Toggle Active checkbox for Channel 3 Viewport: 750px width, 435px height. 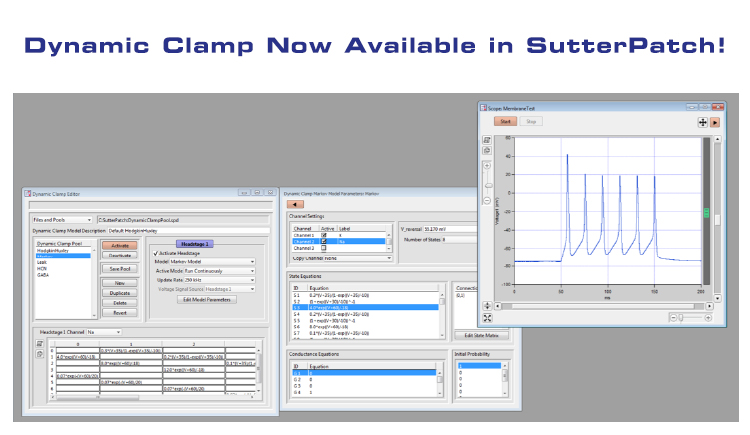tap(324, 248)
